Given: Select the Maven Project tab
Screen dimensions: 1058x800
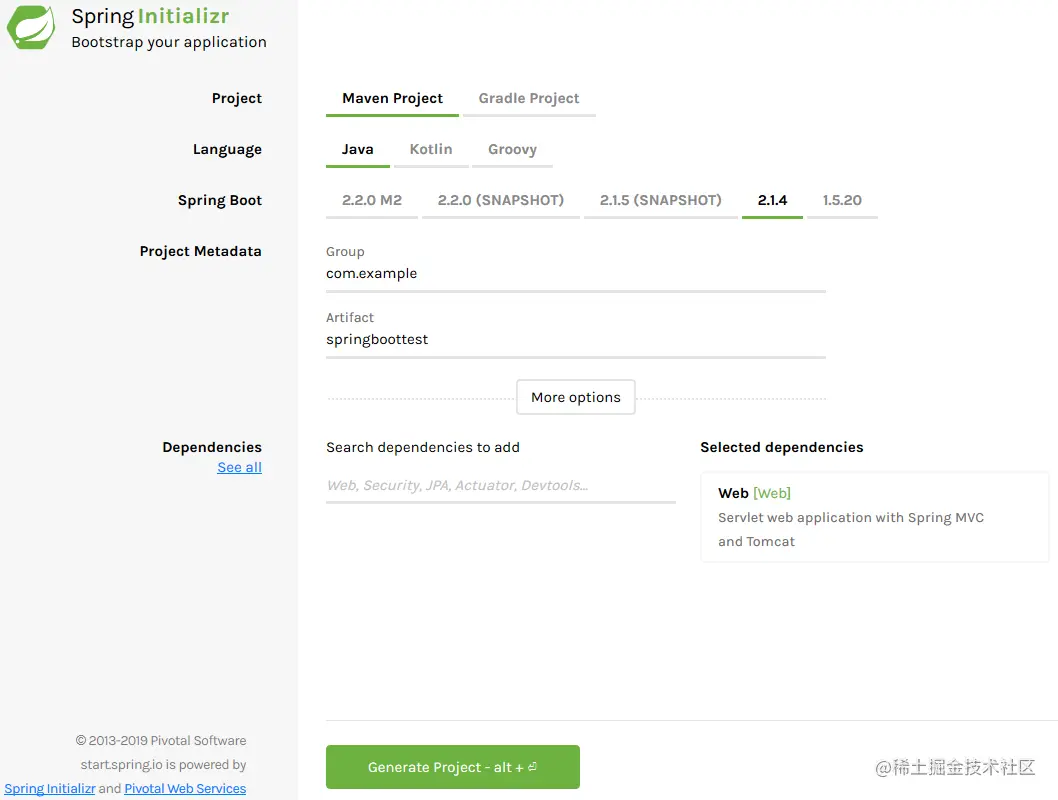Looking at the screenshot, I should pyautogui.click(x=392, y=98).
